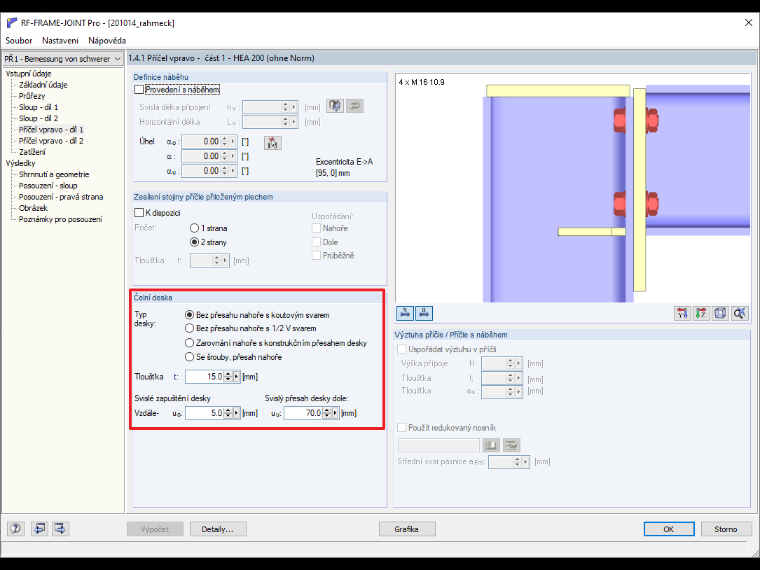Open the help icon in the bottom bar
Viewport: 760px width, 570px height.
pos(16,528)
